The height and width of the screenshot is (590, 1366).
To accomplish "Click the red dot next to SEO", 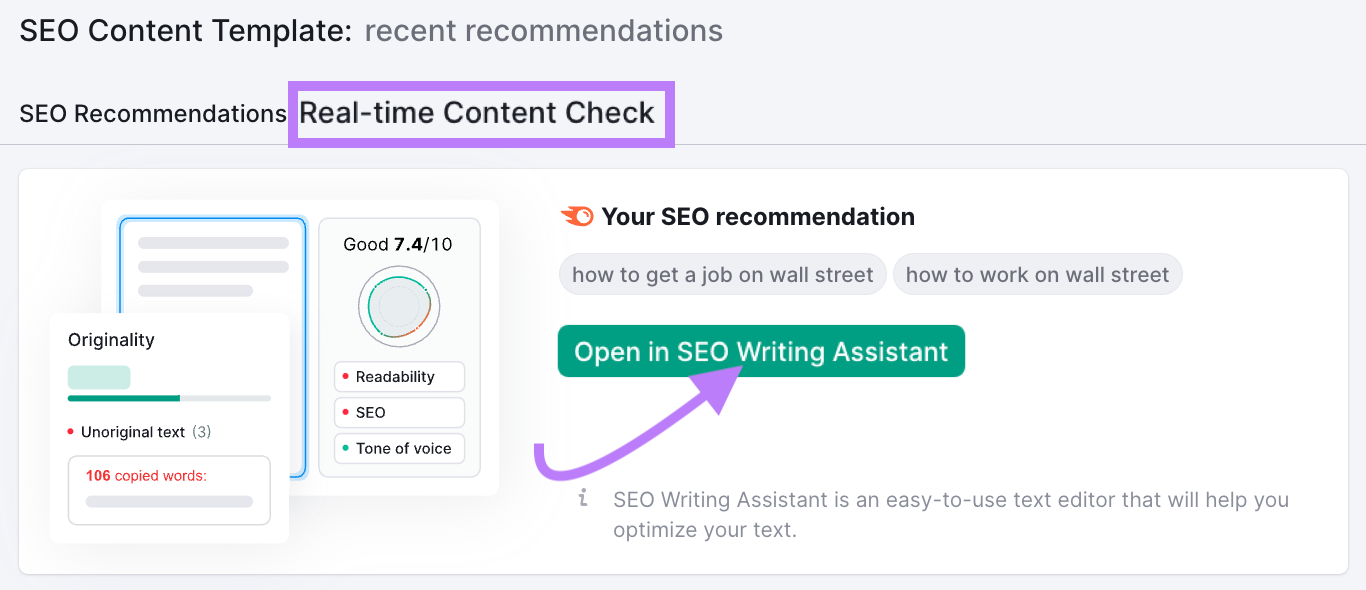I will (345, 412).
